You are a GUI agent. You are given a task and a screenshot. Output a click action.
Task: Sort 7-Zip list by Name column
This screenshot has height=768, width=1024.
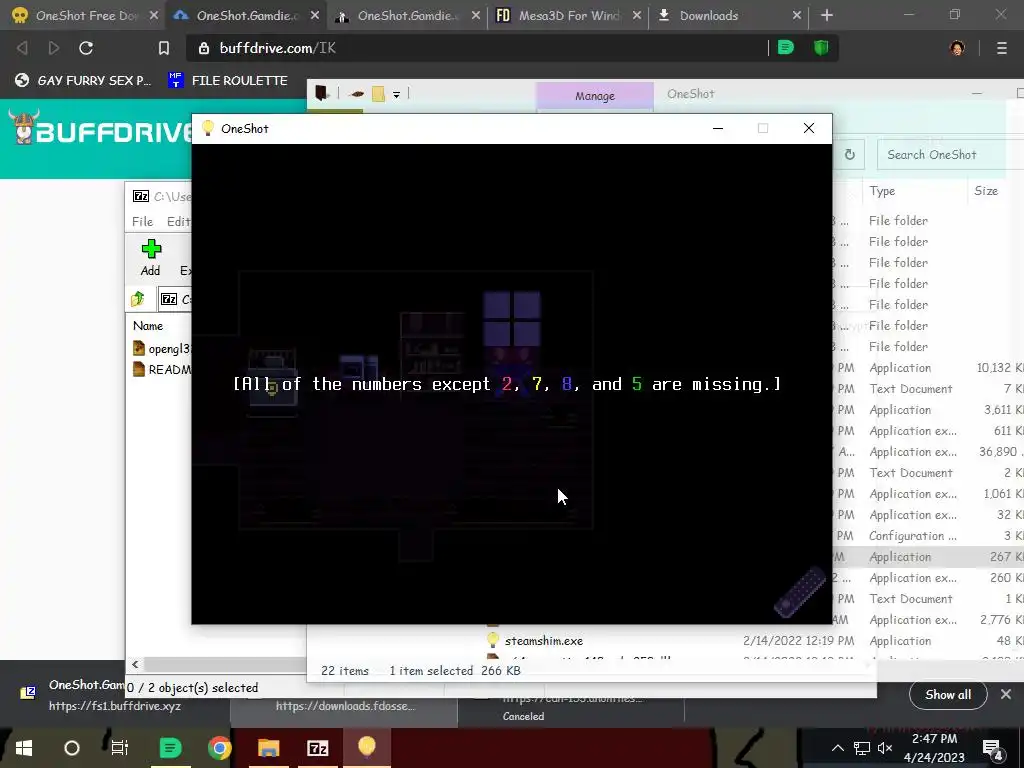[148, 325]
